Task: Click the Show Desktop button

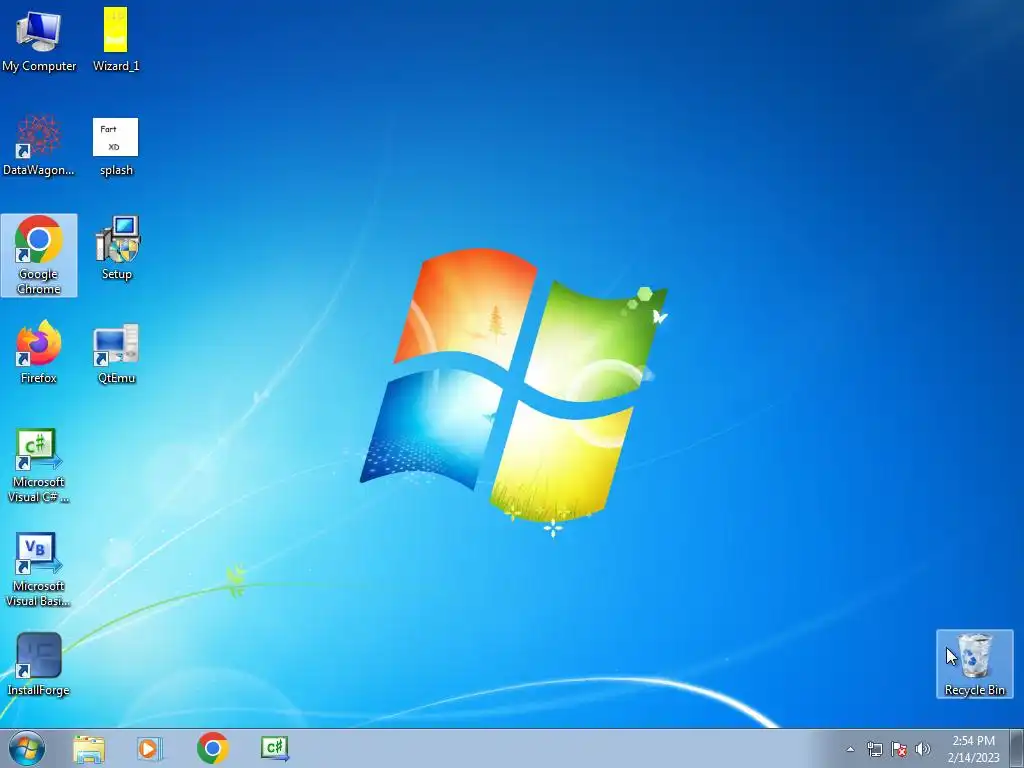Action: (x=1016, y=748)
